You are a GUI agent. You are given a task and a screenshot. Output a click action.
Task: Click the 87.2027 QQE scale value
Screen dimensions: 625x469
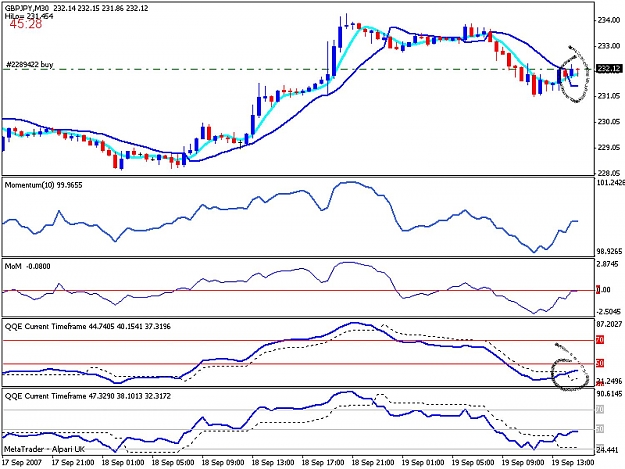609,324
